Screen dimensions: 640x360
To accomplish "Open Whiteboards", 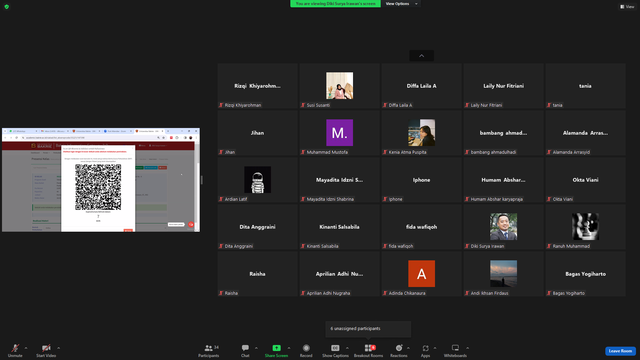I will (x=455, y=350).
